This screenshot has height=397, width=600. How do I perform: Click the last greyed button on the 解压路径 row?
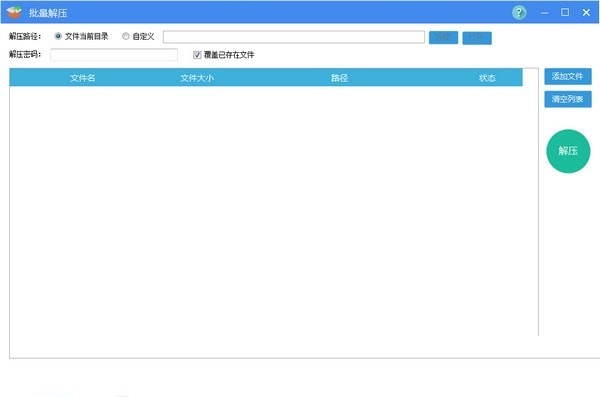(x=477, y=38)
